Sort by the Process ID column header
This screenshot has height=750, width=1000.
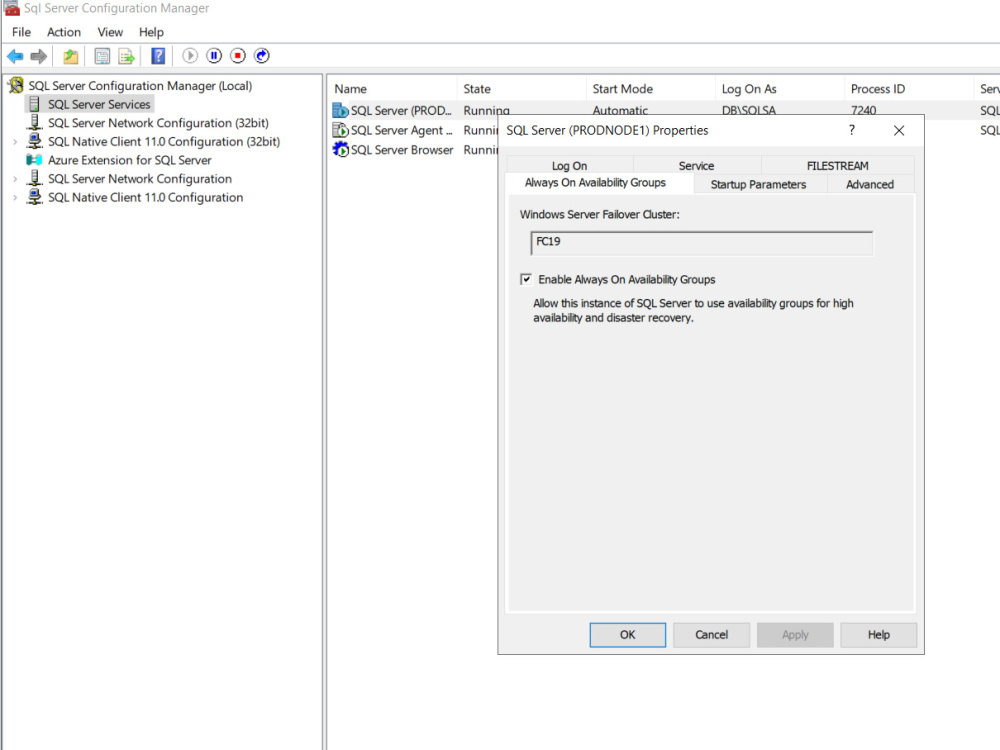click(x=909, y=89)
